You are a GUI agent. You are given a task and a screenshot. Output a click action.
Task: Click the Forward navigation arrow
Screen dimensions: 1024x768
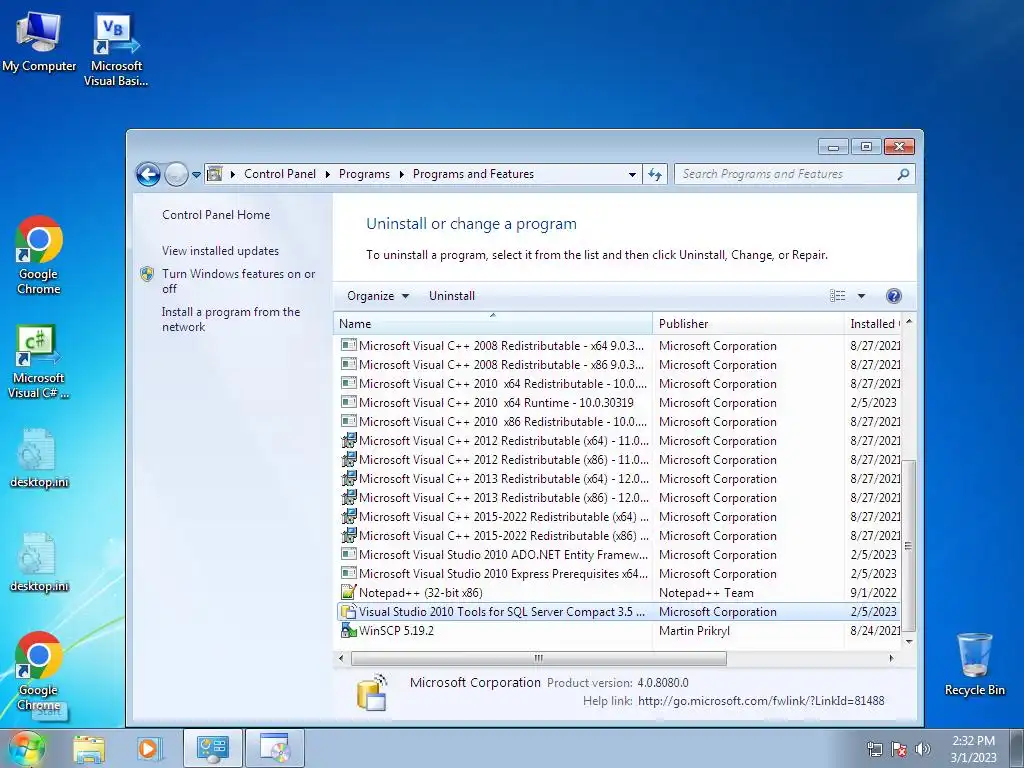click(x=176, y=174)
